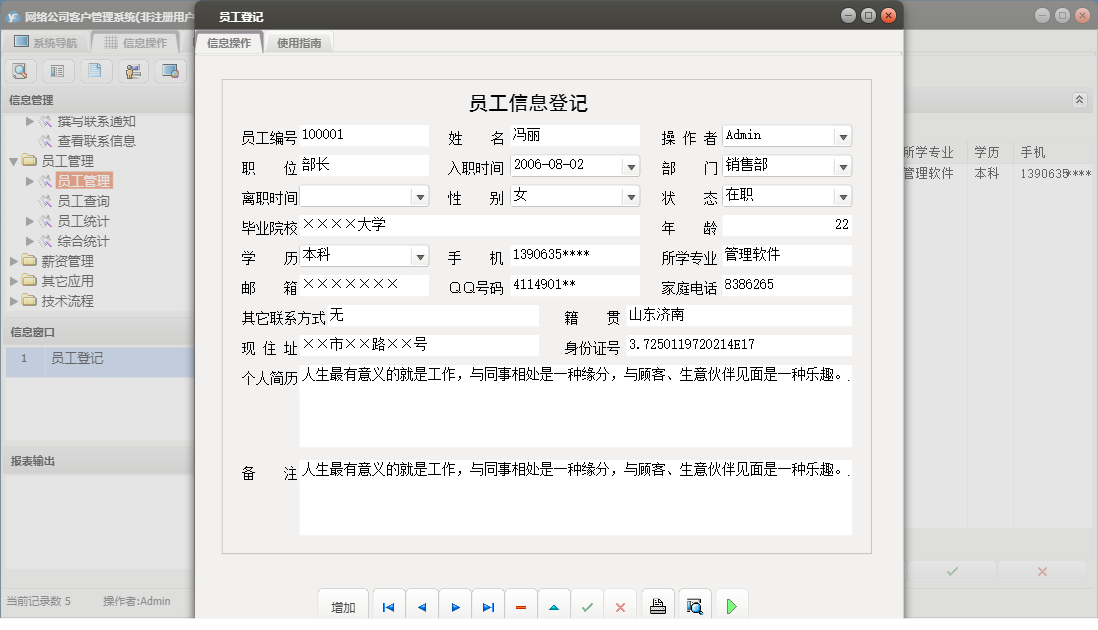Switch to the 使用指南 tab

pos(299,43)
